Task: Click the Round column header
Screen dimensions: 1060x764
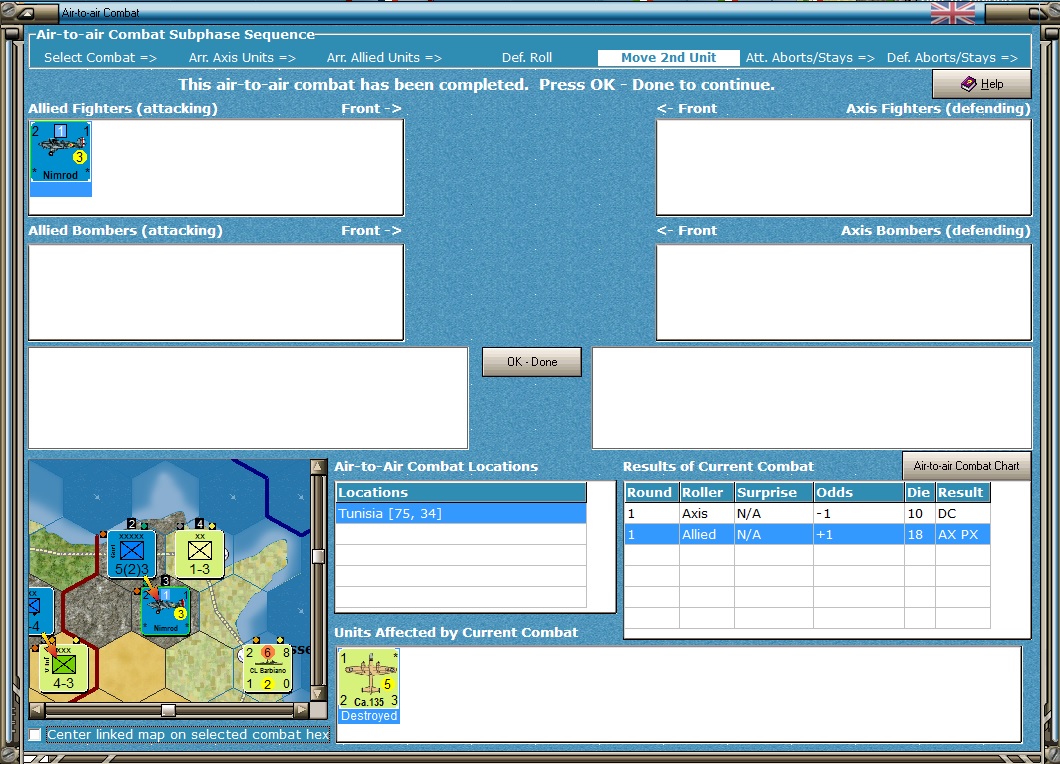Action: click(652, 492)
